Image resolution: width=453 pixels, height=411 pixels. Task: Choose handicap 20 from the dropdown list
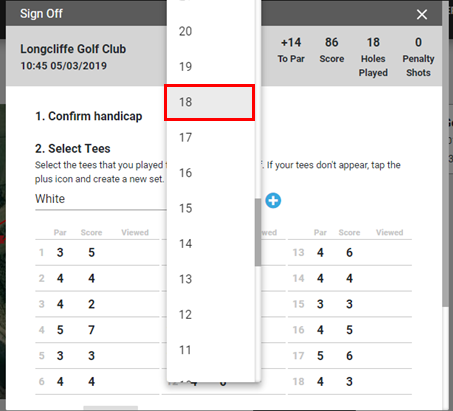click(211, 31)
